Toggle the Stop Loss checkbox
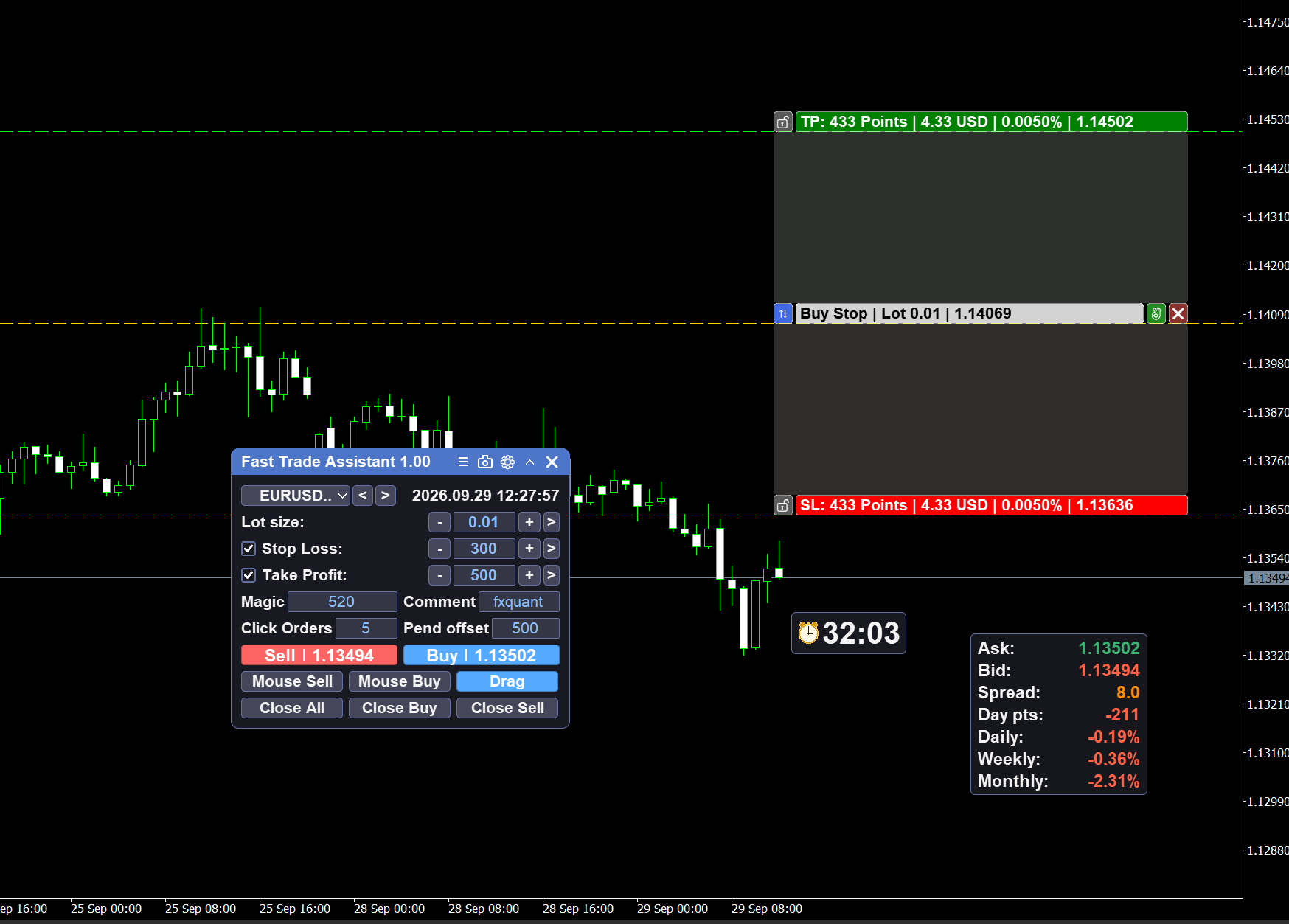Screen dimensions: 1289x924 [x=249, y=549]
